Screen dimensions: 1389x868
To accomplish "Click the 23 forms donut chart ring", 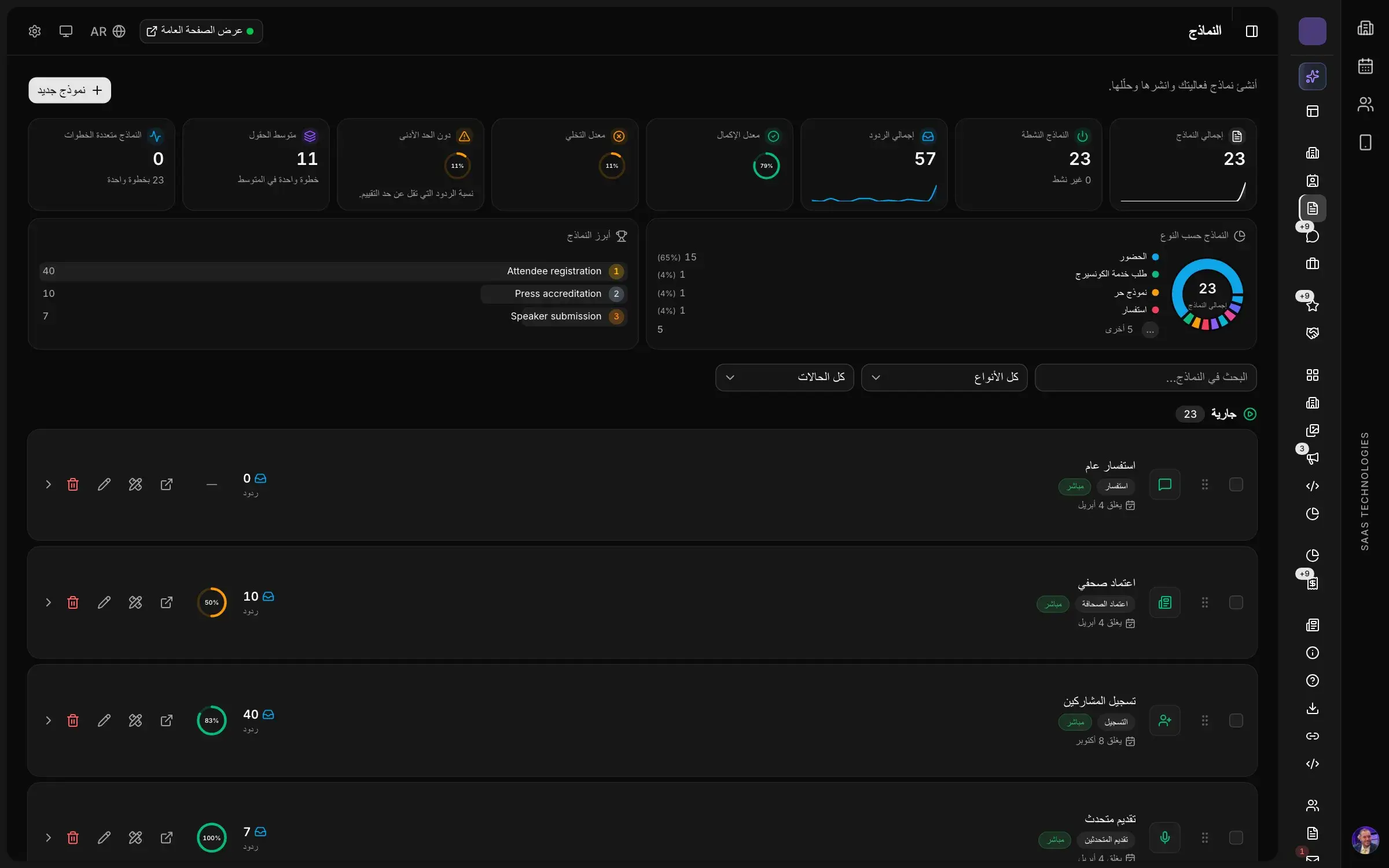I will pos(1207,294).
